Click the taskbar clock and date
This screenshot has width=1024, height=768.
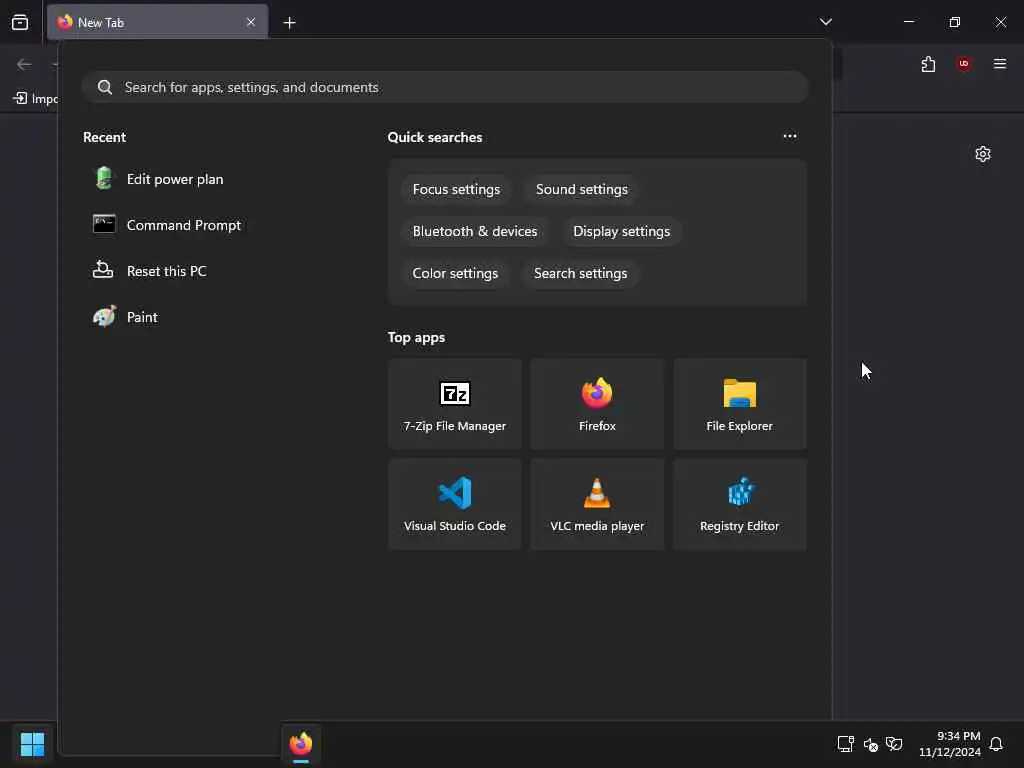click(949, 744)
